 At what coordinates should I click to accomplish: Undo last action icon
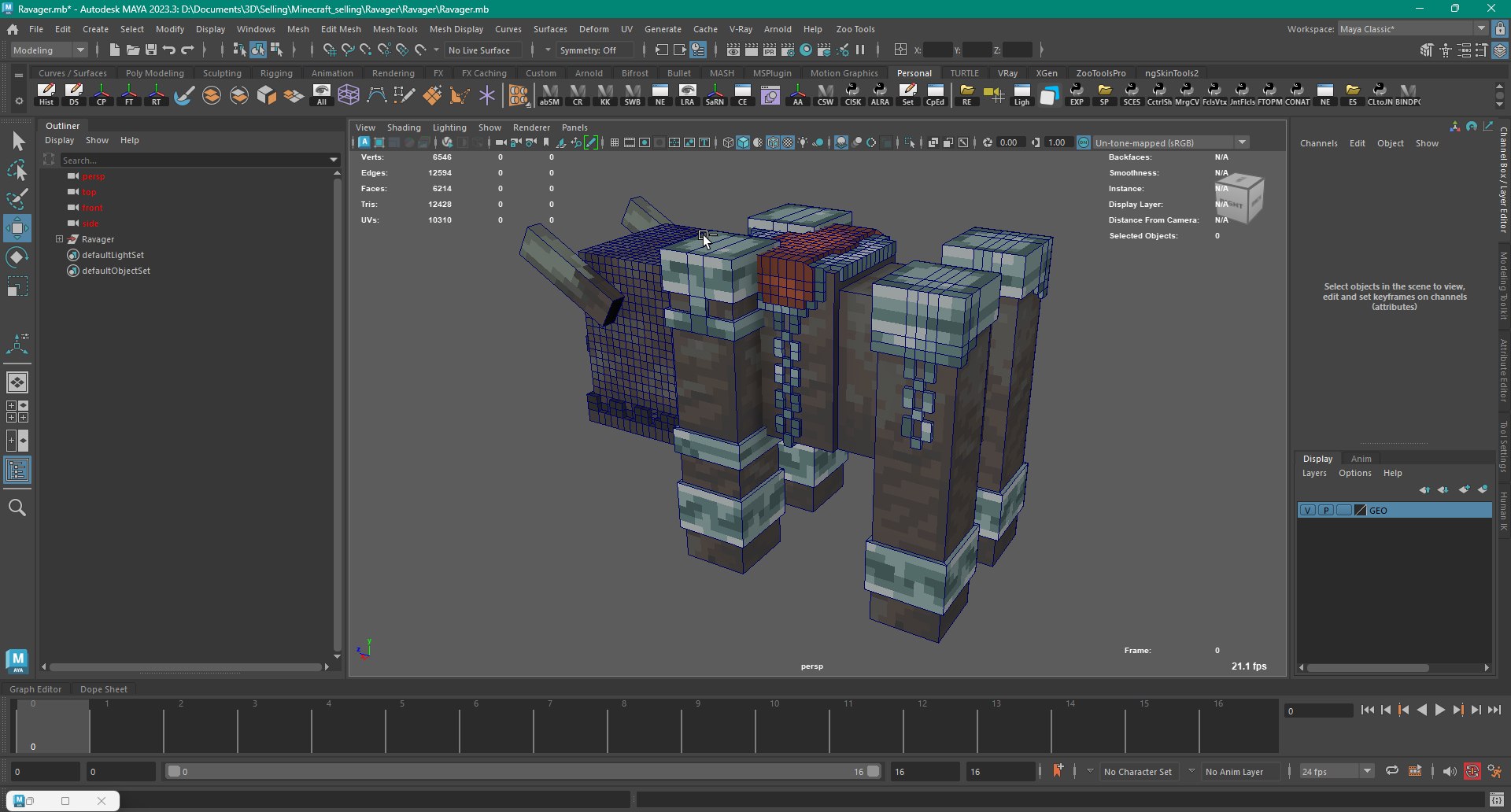click(169, 50)
